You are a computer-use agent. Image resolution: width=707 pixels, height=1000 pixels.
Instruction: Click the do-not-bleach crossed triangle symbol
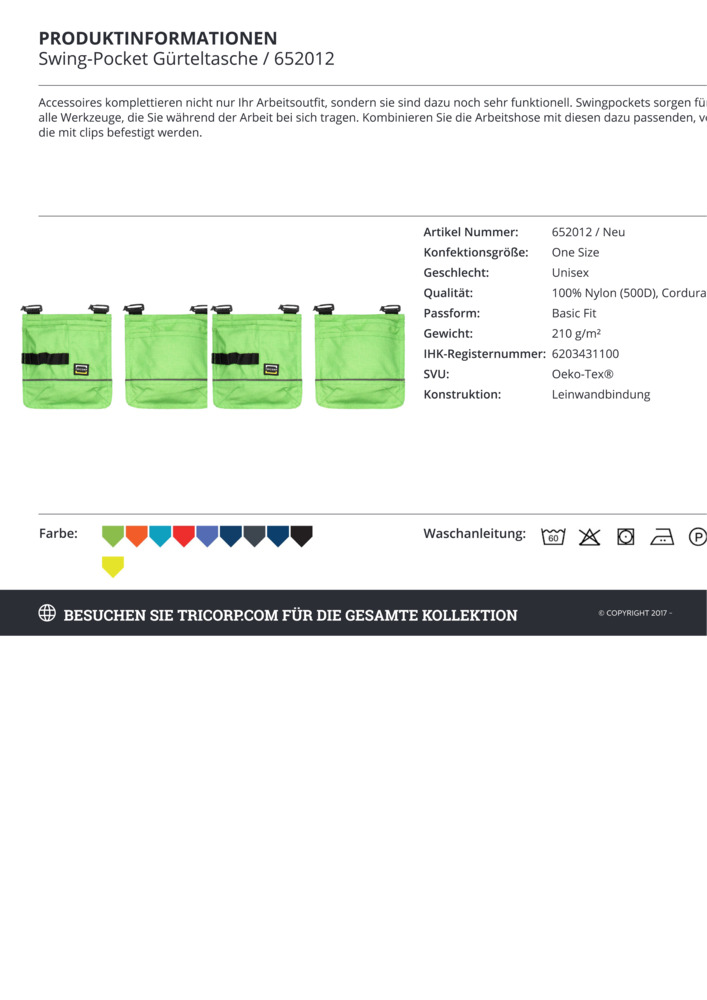tap(589, 537)
